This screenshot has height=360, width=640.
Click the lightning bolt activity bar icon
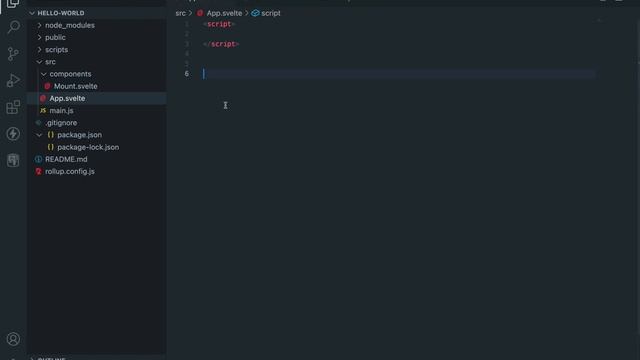[x=13, y=133]
